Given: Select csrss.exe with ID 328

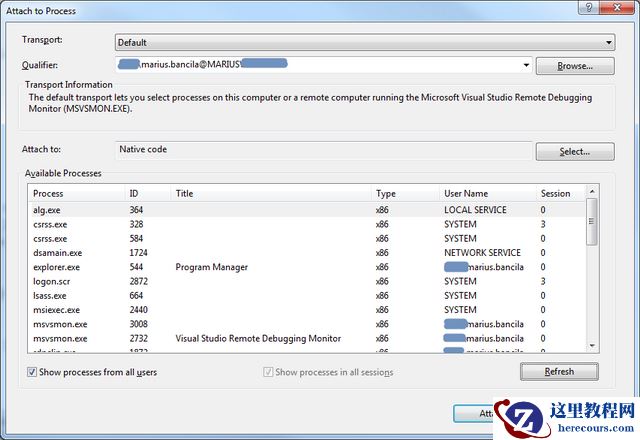Looking at the screenshot, I should point(306,224).
